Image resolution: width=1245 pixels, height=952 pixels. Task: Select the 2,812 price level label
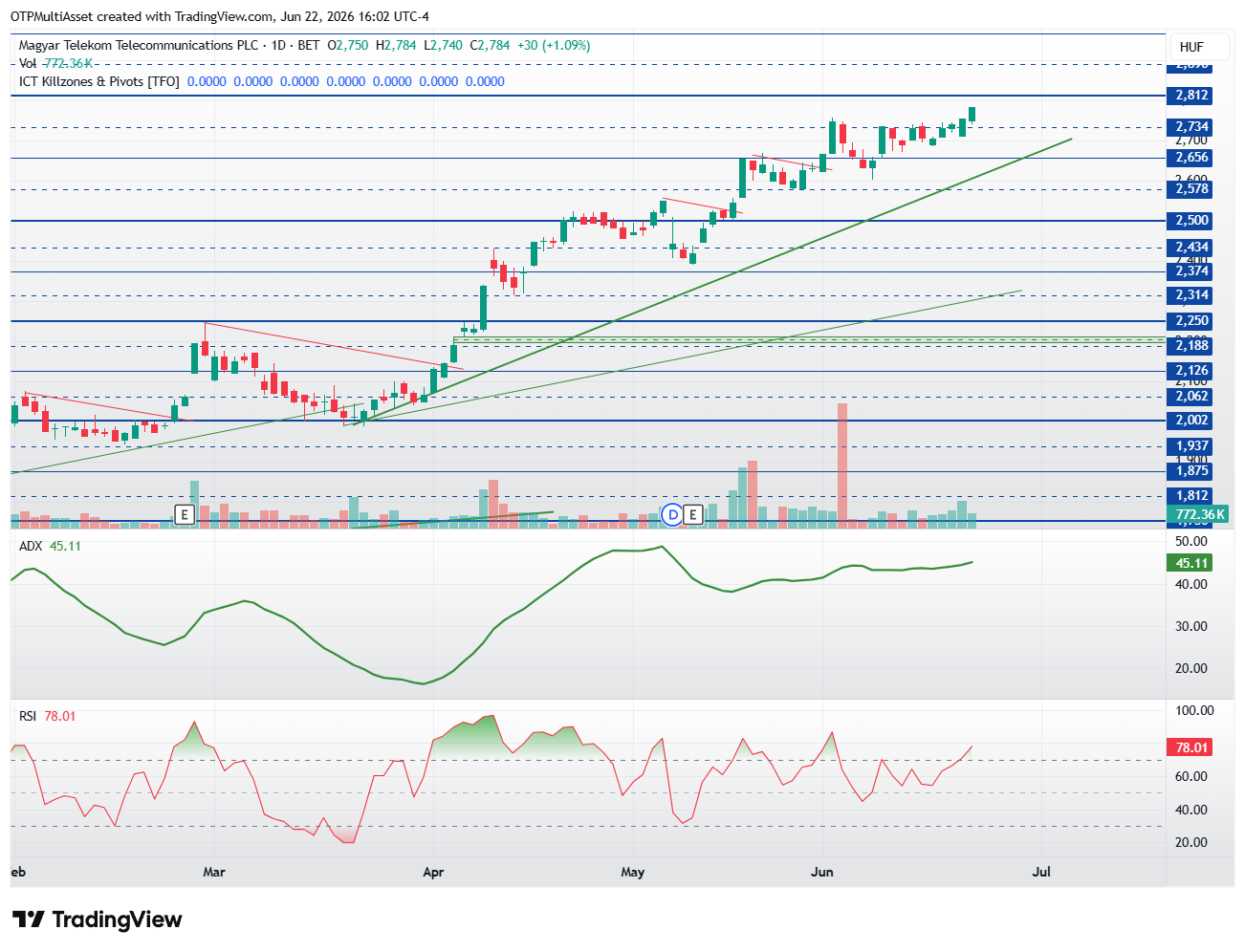pos(1191,96)
